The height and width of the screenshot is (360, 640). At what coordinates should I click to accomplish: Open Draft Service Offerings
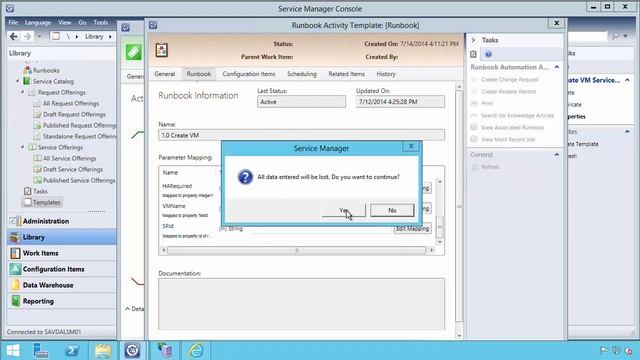click(73, 169)
